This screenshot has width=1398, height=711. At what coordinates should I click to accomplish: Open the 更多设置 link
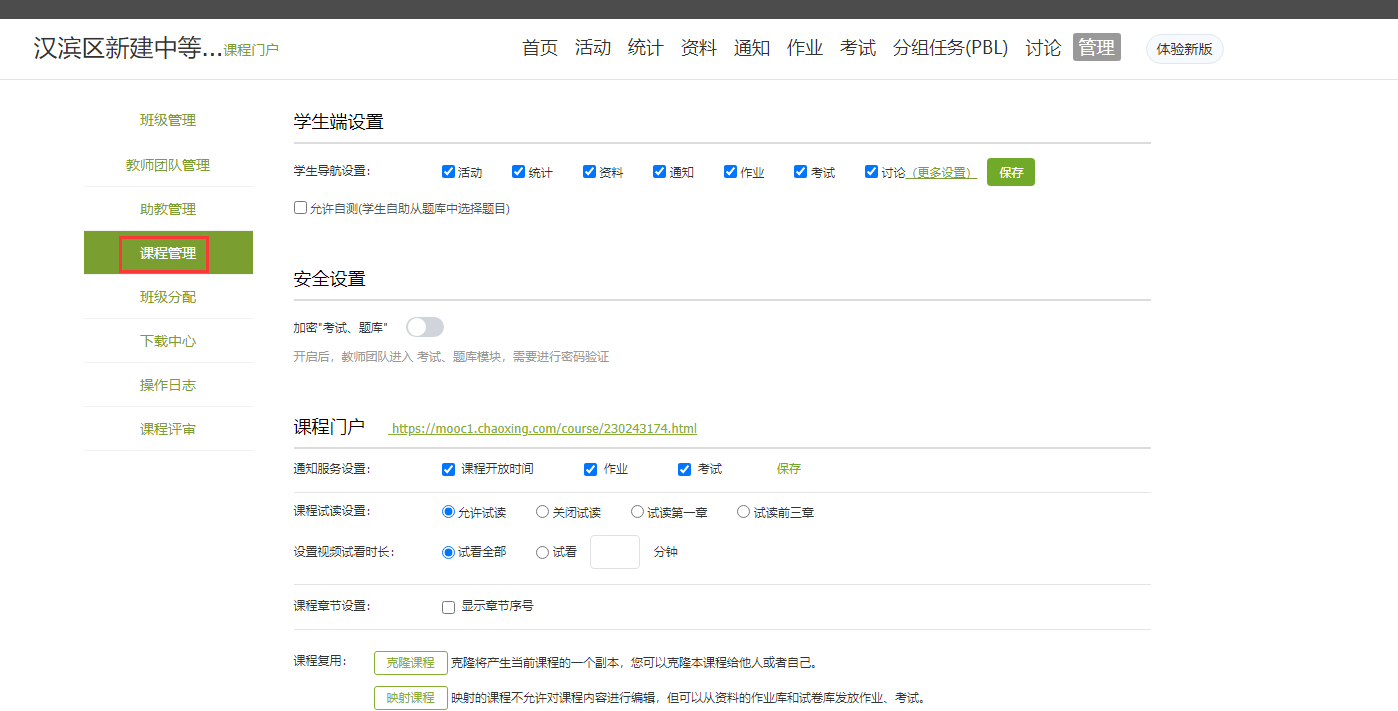(941, 173)
